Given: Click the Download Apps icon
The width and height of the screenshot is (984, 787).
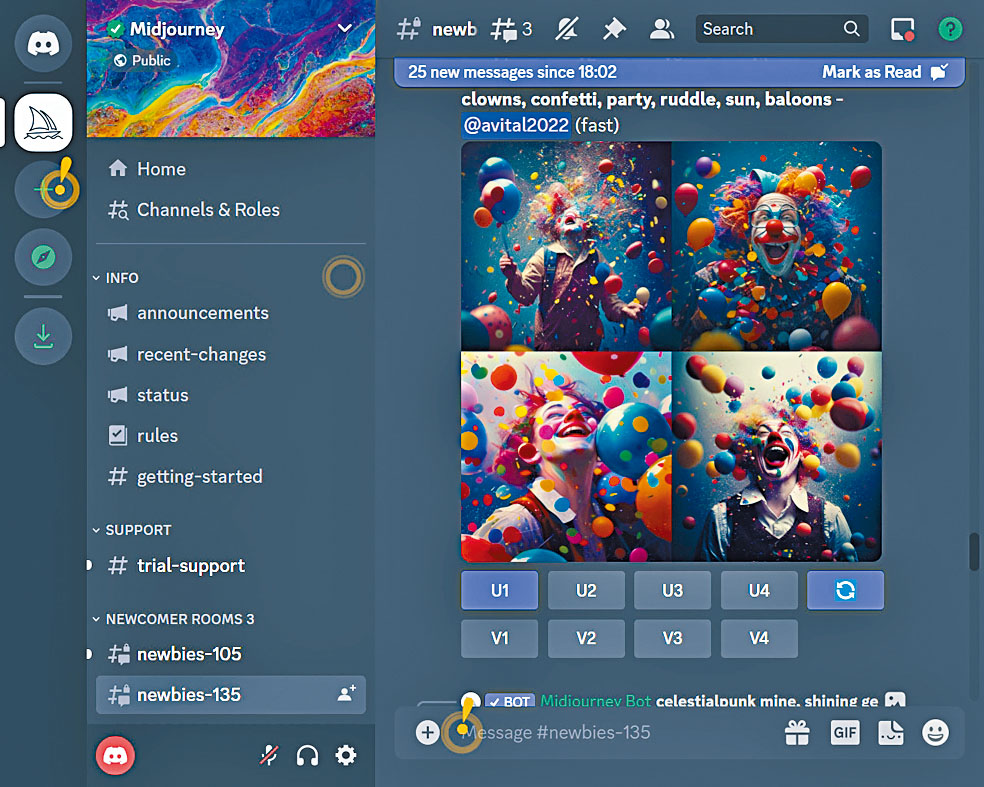Looking at the screenshot, I should click(43, 336).
